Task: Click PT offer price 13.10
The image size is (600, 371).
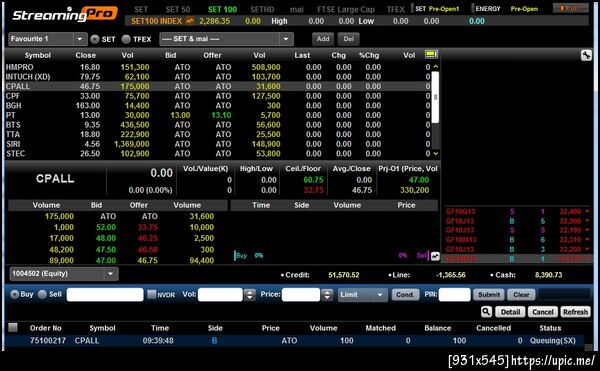Action: pos(221,115)
